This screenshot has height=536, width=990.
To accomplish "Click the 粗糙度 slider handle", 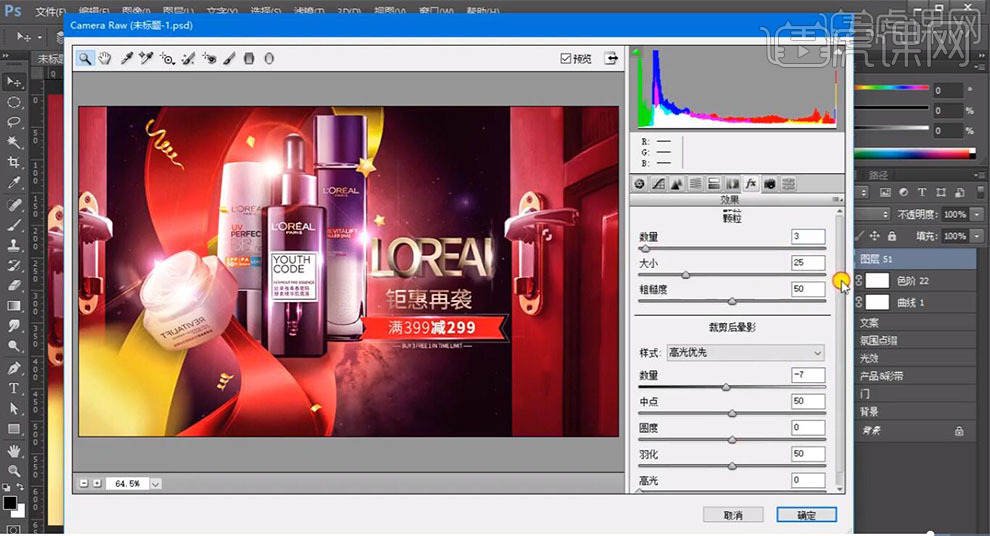I will tap(732, 302).
